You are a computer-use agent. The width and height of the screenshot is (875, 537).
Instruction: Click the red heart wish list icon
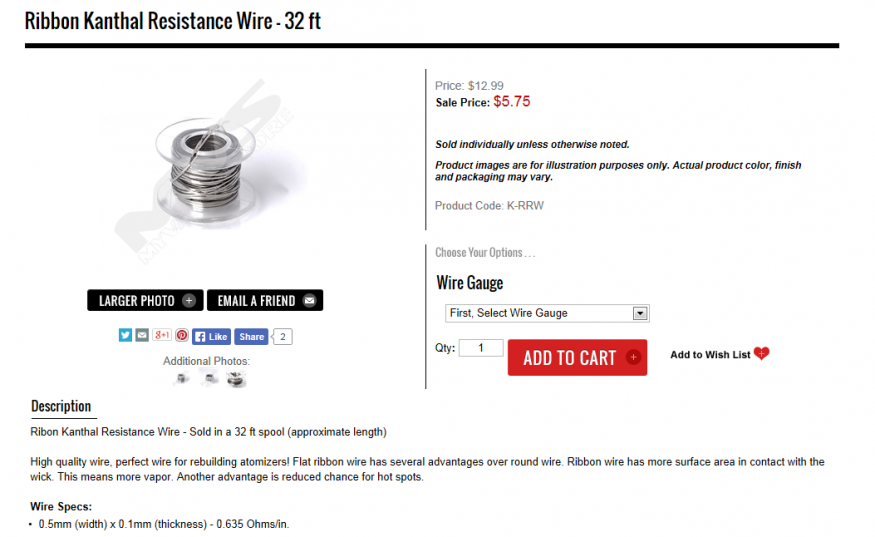click(762, 354)
